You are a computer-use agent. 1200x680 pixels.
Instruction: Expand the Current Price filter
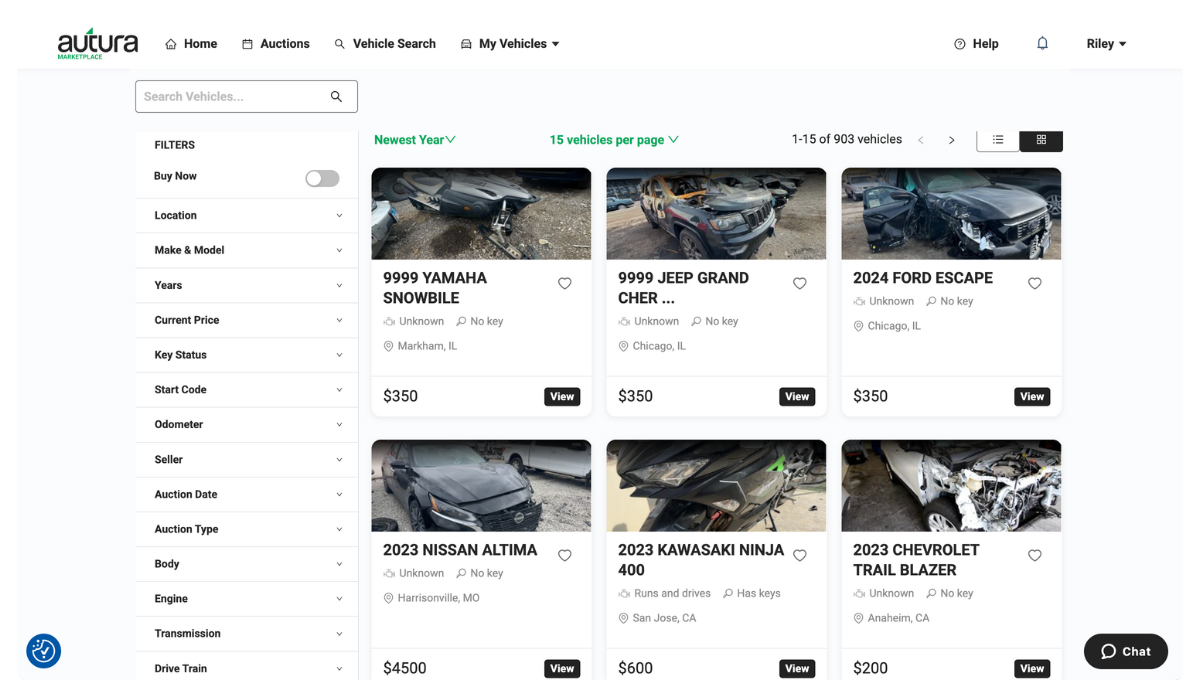[x=247, y=320]
